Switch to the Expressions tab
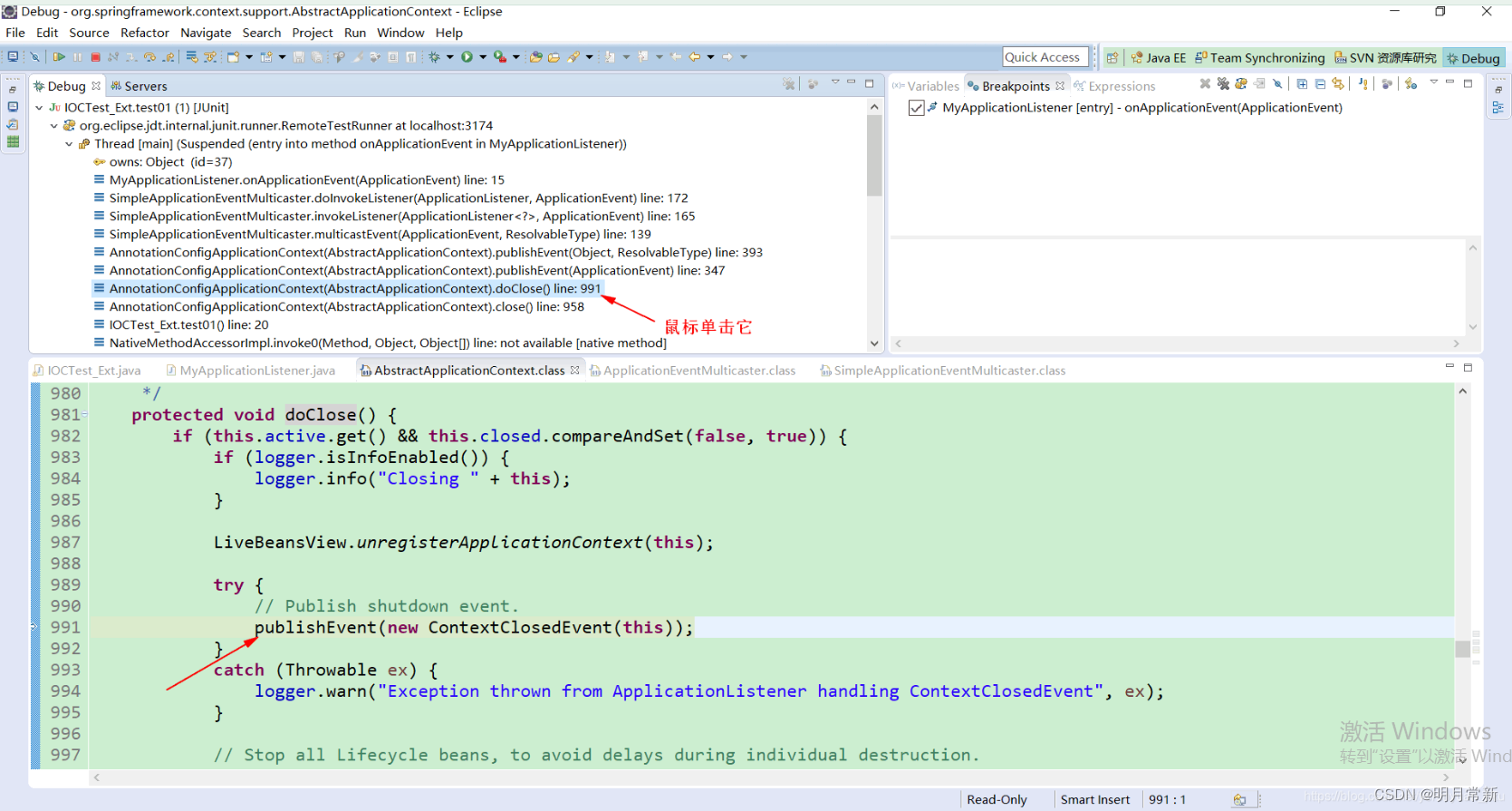The image size is (1512, 811). click(1115, 86)
